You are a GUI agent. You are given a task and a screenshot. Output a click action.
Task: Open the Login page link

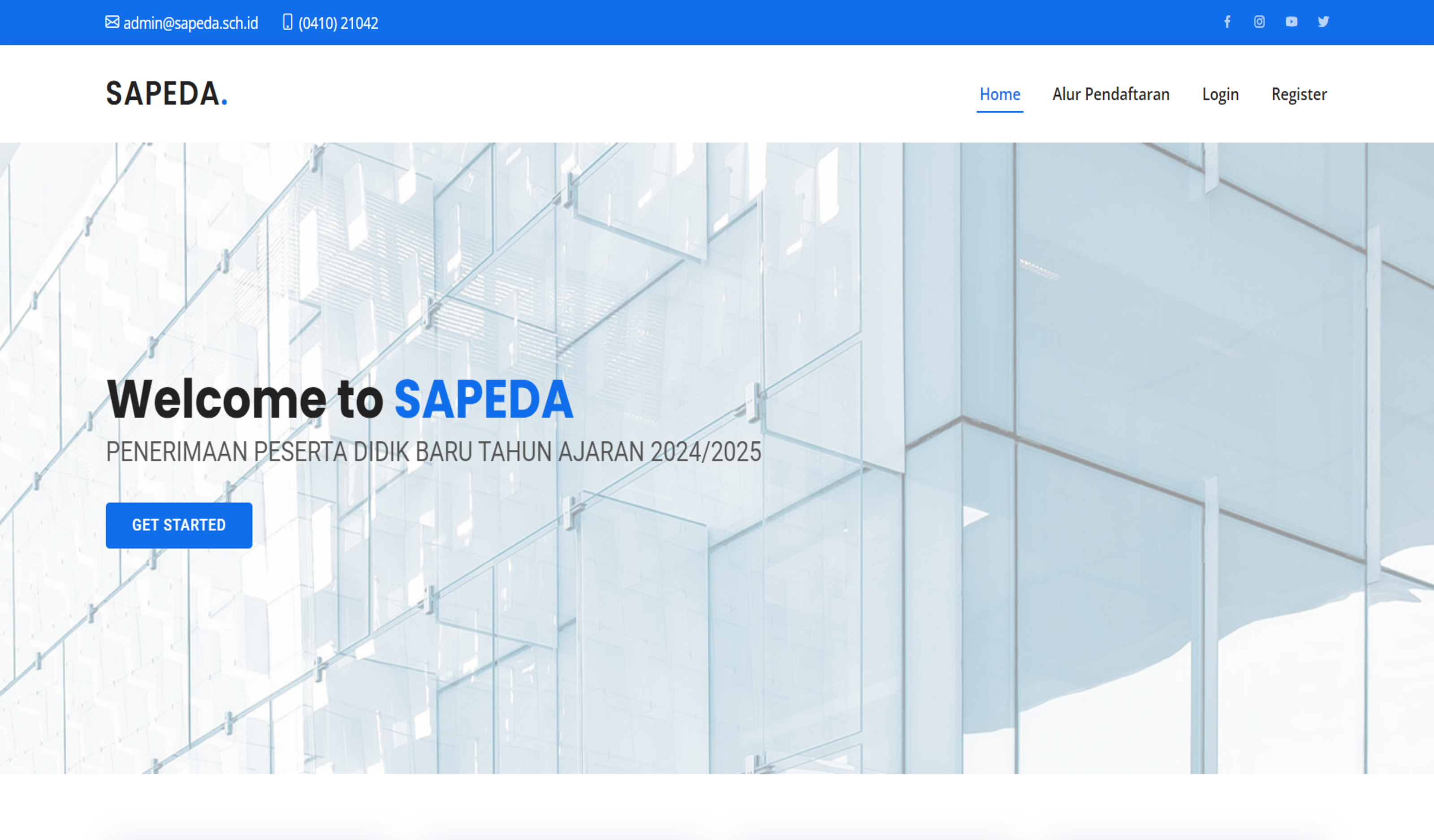click(x=1220, y=95)
